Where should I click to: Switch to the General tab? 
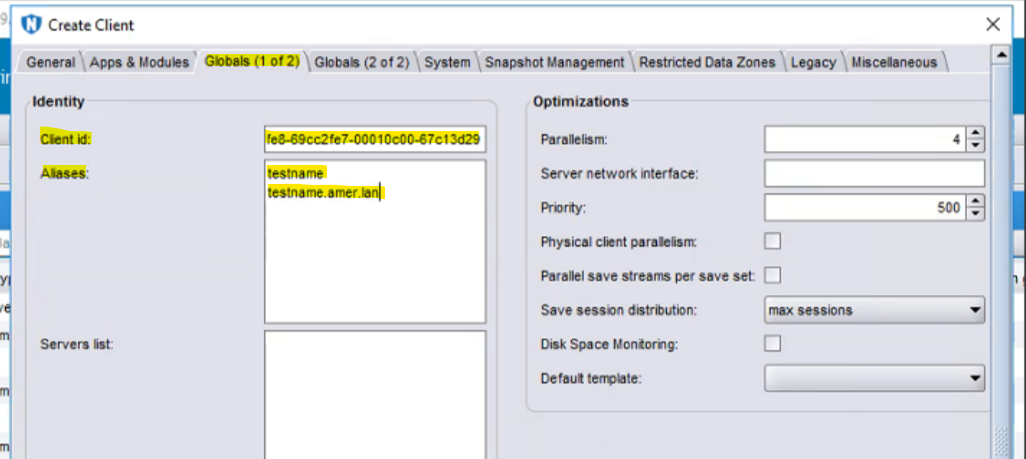click(x=50, y=62)
